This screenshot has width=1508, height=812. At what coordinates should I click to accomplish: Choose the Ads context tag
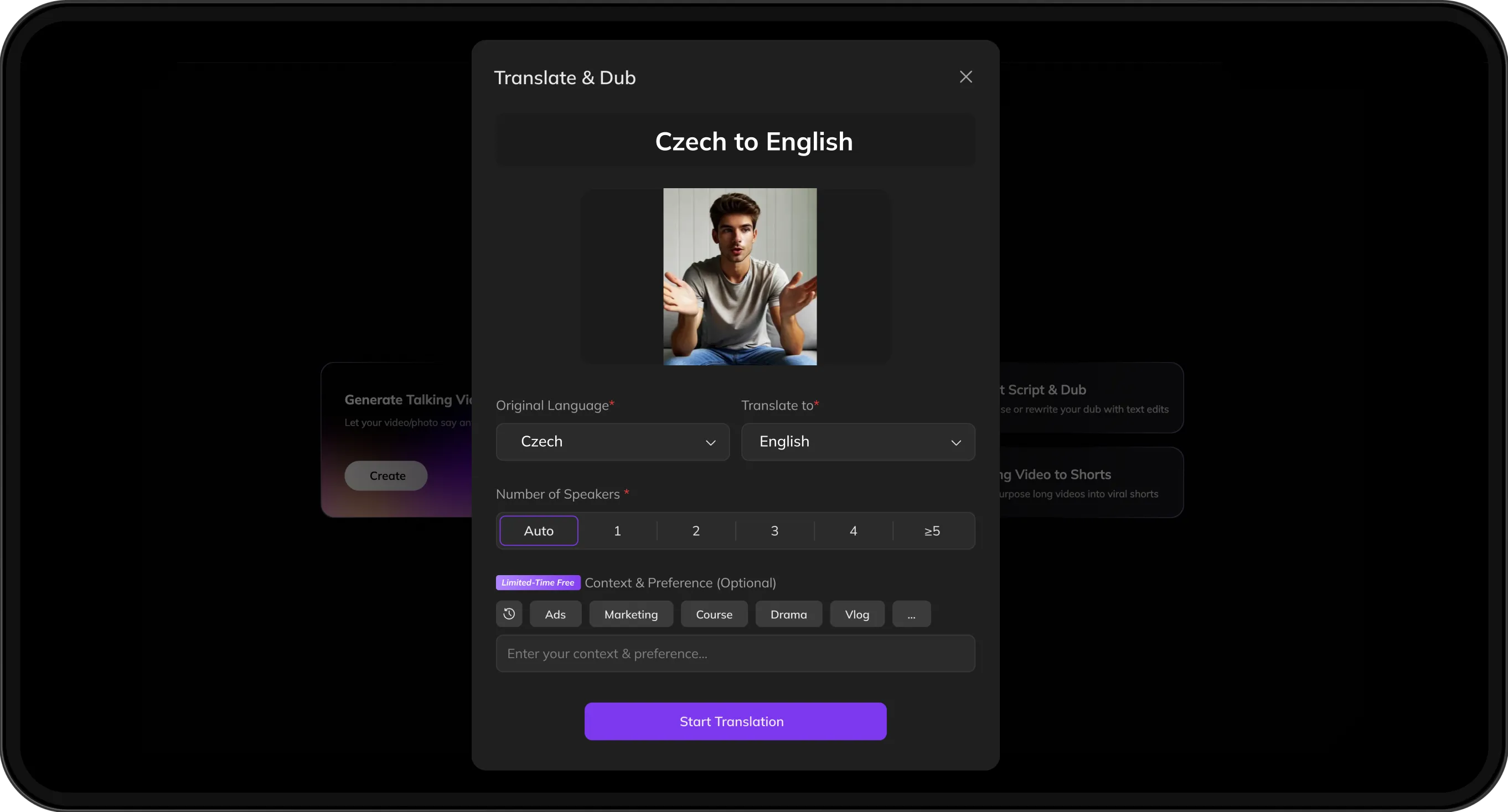point(555,613)
